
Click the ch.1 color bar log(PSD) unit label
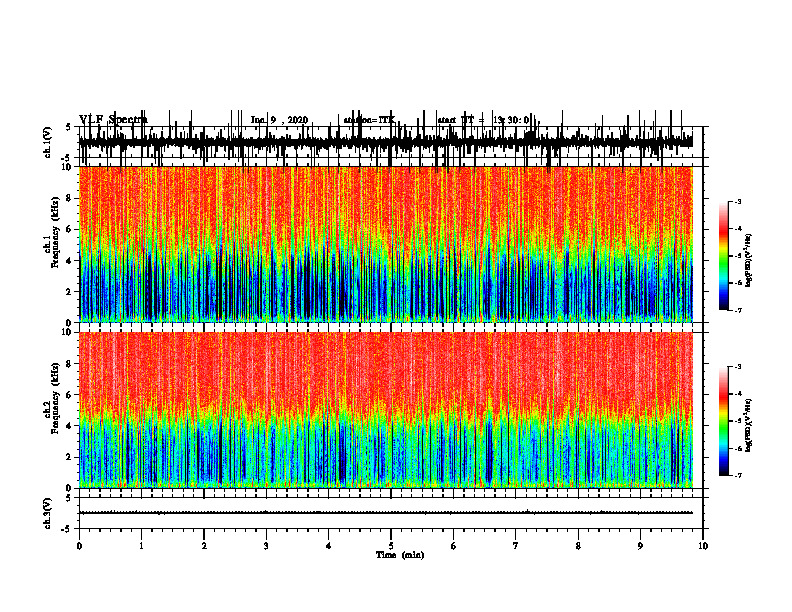(749, 261)
